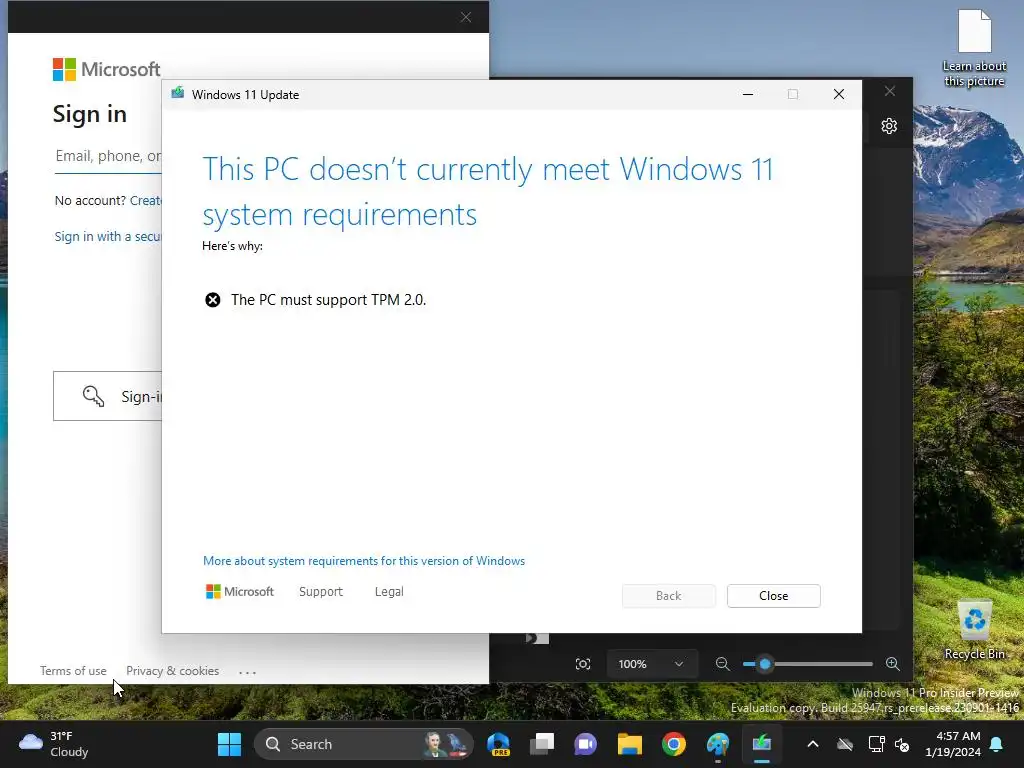The height and width of the screenshot is (768, 1024).
Task: Click the fit-to-screen capture icon beside zoom
Action: [583, 664]
